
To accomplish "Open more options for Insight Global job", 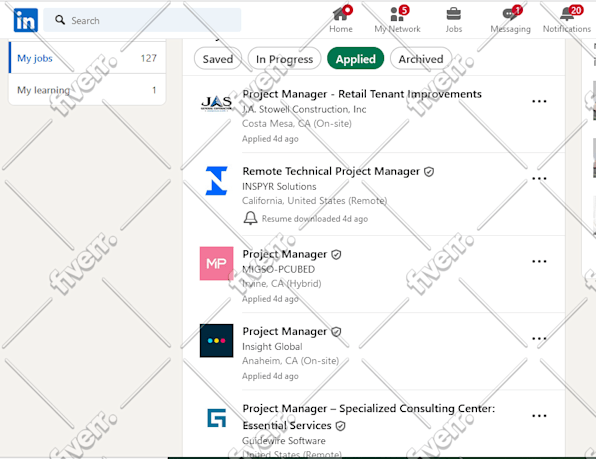I will point(539,338).
